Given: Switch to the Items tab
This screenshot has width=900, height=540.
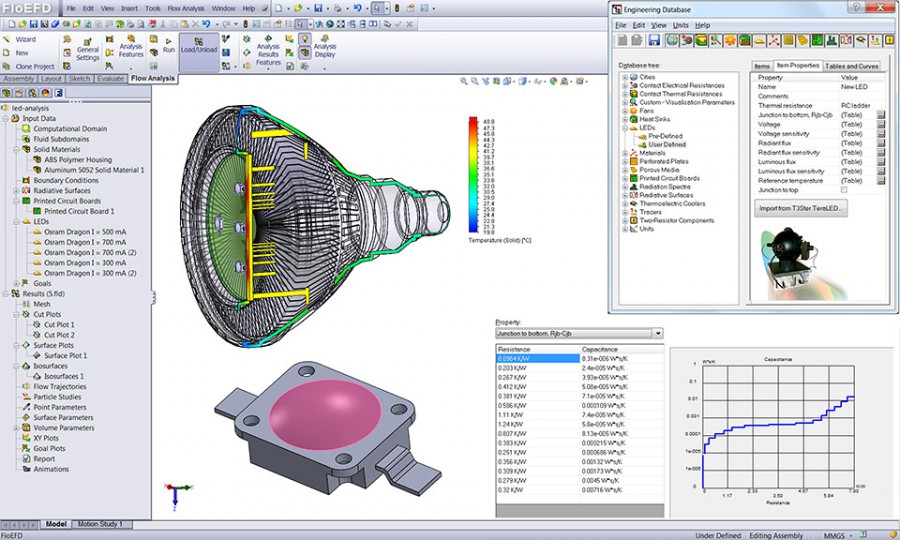Looking at the screenshot, I should pyautogui.click(x=762, y=66).
